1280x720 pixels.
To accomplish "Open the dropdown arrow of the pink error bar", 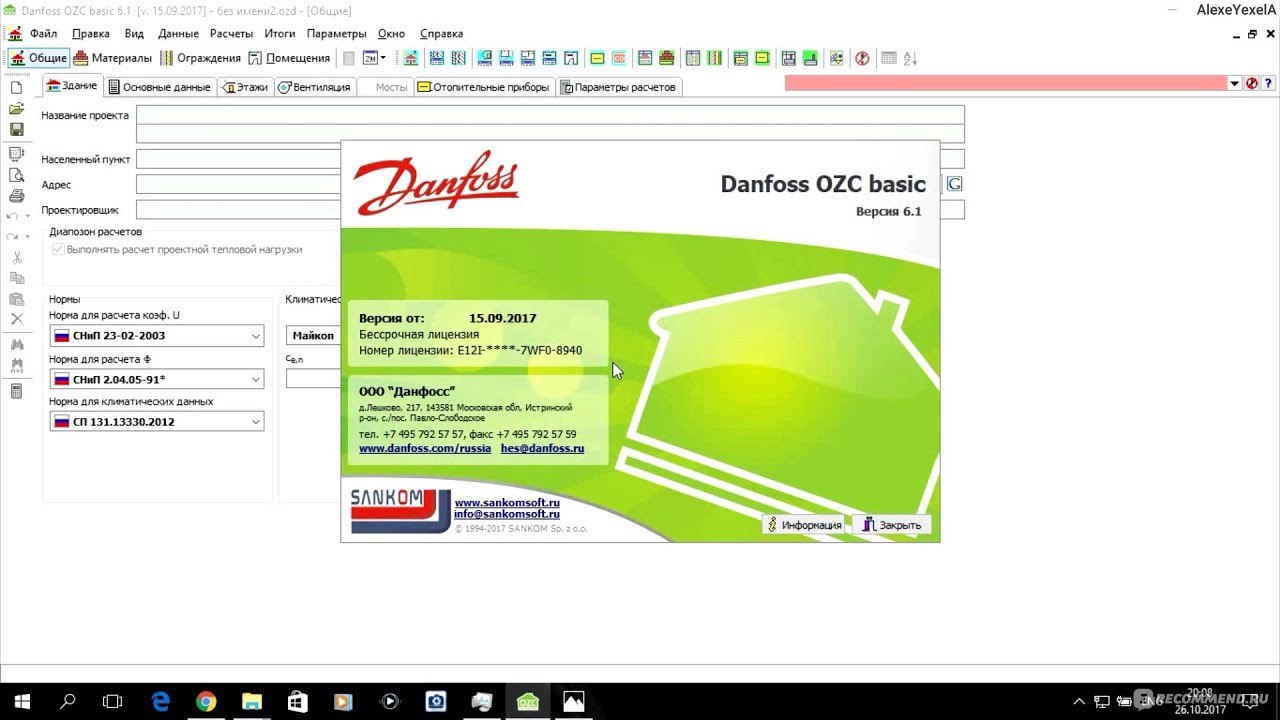I will click(1235, 84).
